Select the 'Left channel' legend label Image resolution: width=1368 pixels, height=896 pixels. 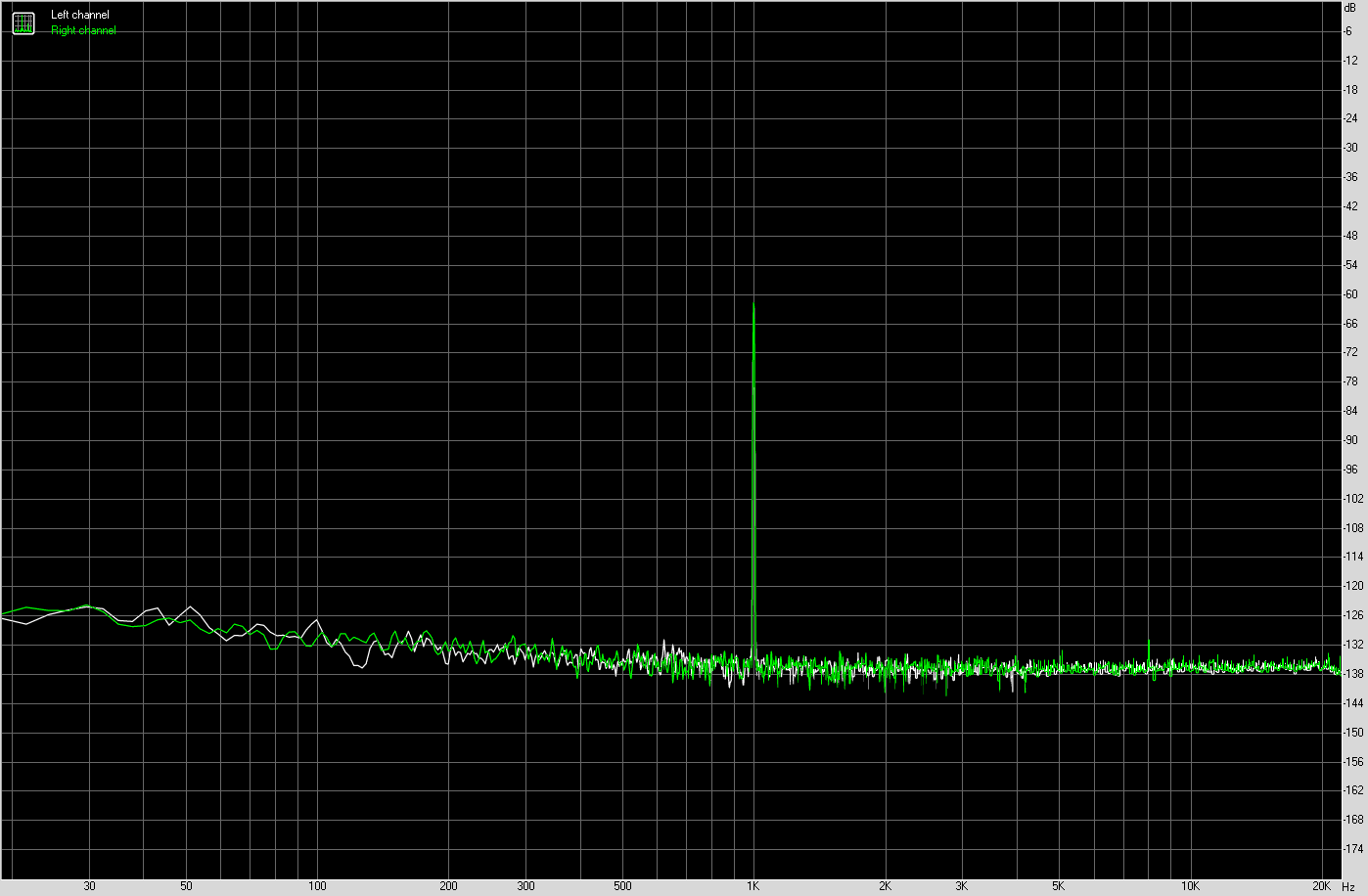80,15
